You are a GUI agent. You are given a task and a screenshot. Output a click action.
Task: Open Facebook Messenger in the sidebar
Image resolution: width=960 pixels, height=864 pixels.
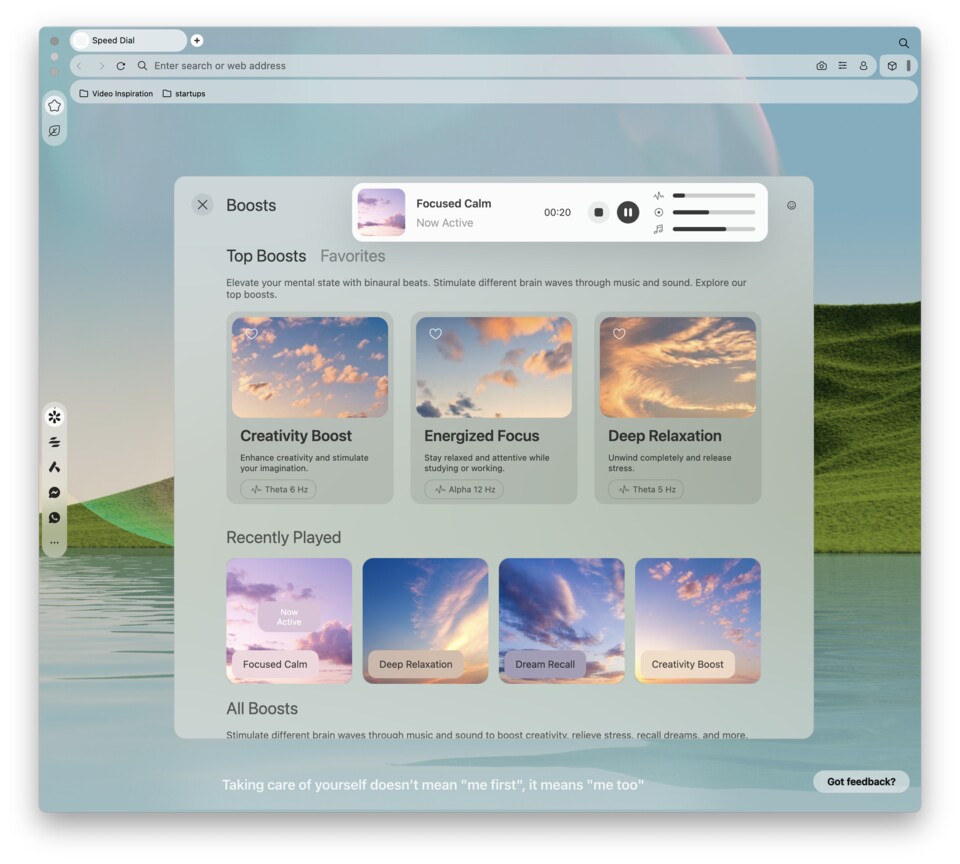(54, 492)
